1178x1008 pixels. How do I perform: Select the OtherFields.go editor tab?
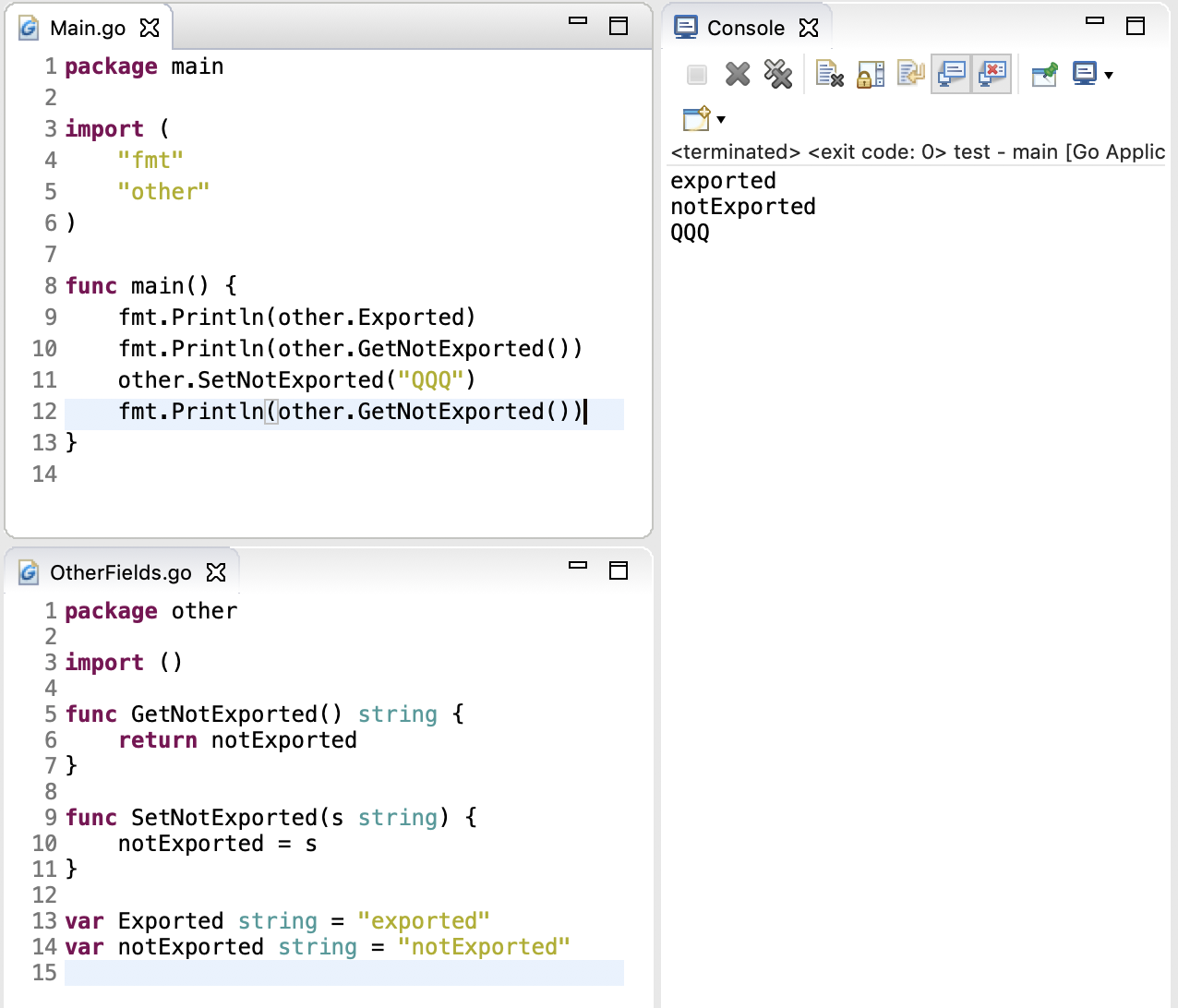point(120,572)
